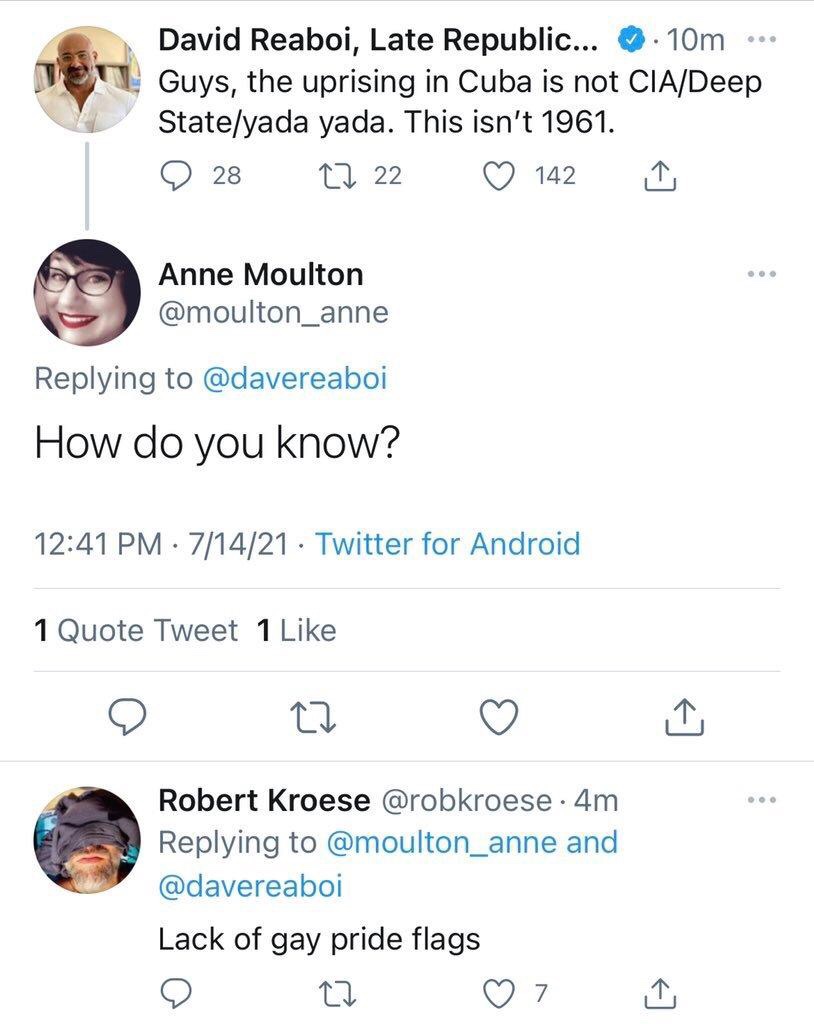
Task: Share Robert Kroese's reply
Action: (x=660, y=993)
